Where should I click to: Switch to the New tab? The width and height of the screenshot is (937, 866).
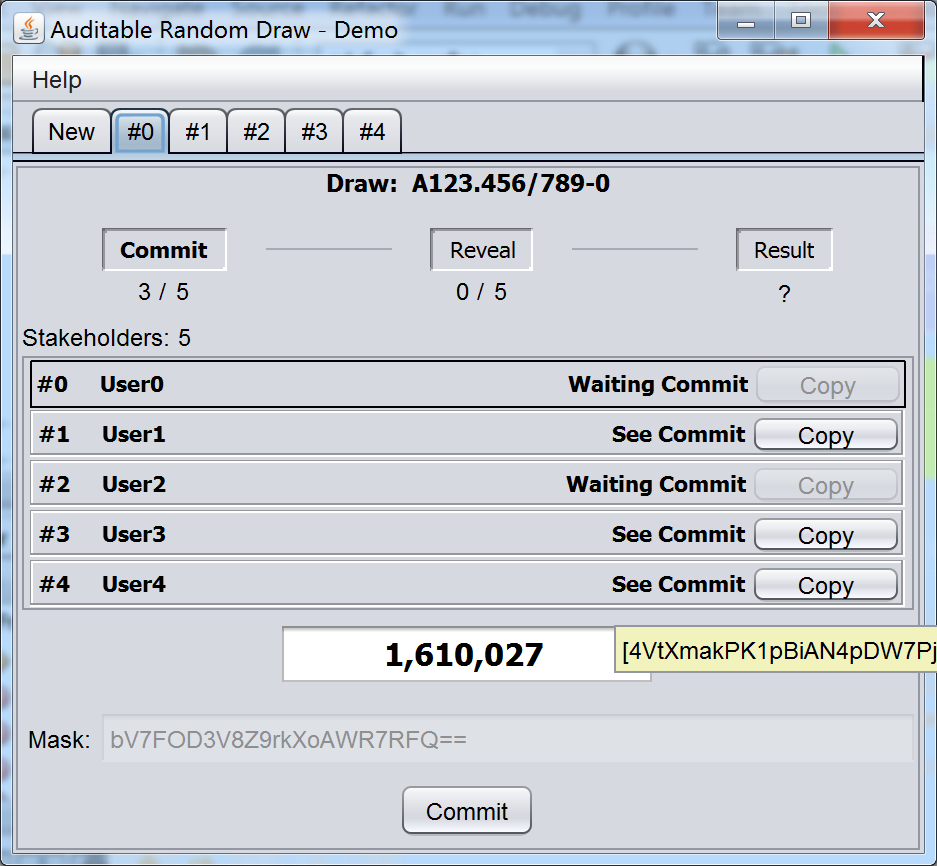point(71,131)
